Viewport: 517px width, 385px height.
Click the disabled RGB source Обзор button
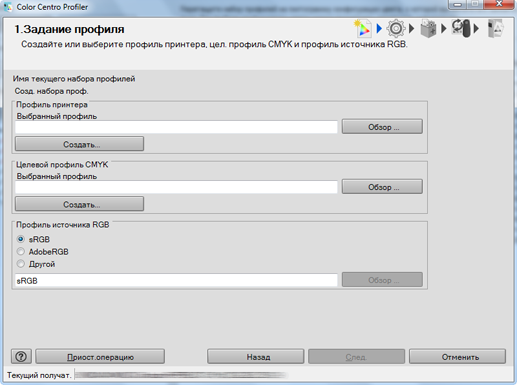382,280
